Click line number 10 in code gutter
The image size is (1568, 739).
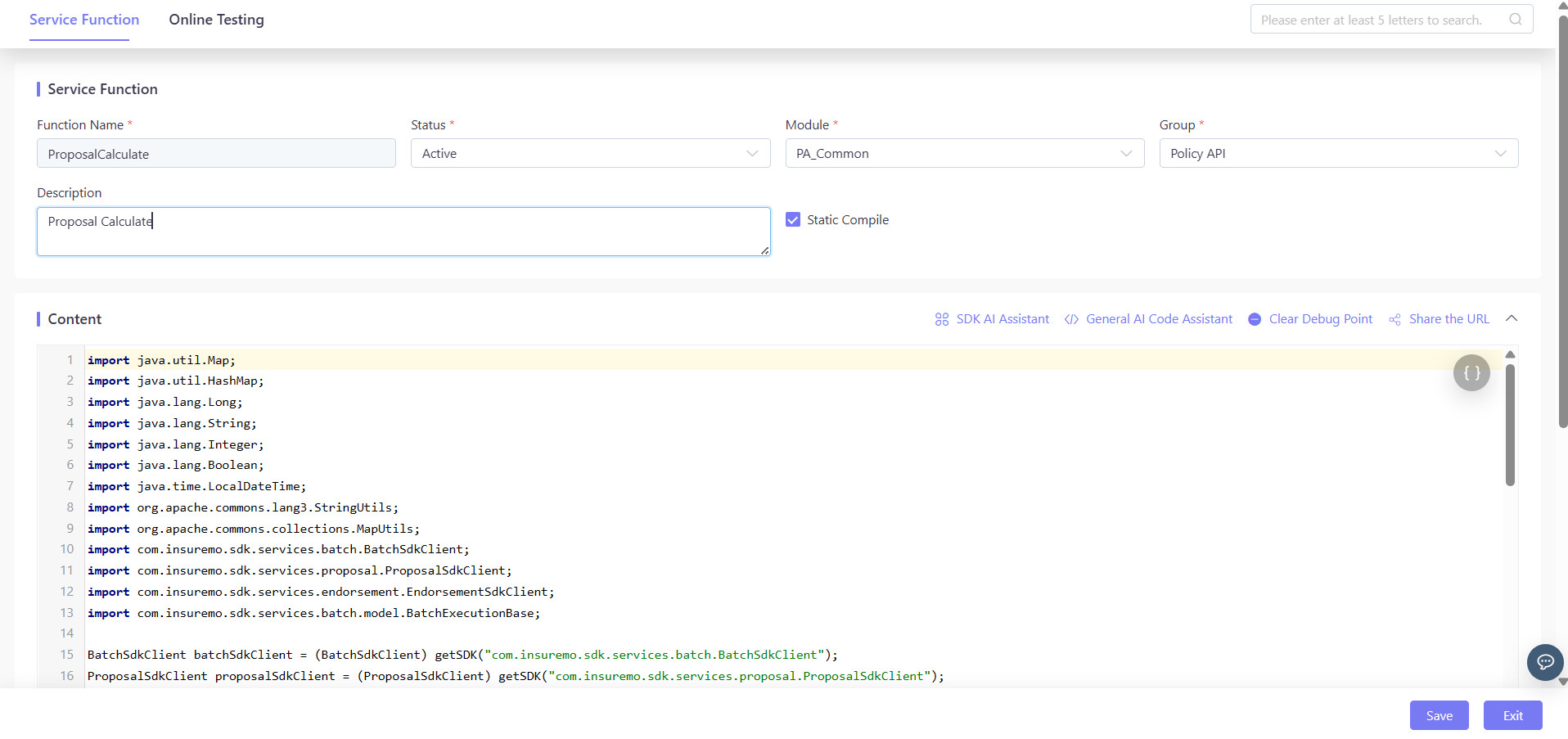[x=66, y=549]
